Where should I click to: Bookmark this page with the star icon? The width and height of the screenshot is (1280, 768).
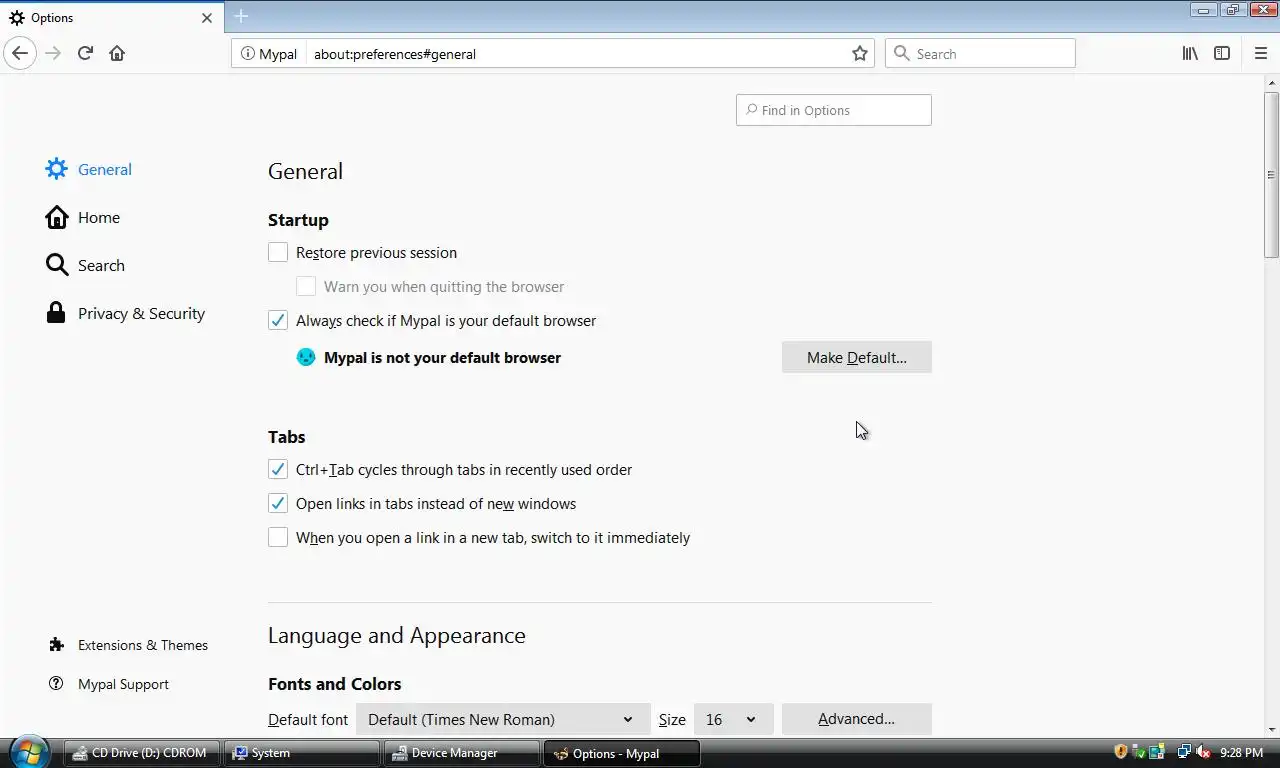click(x=859, y=54)
